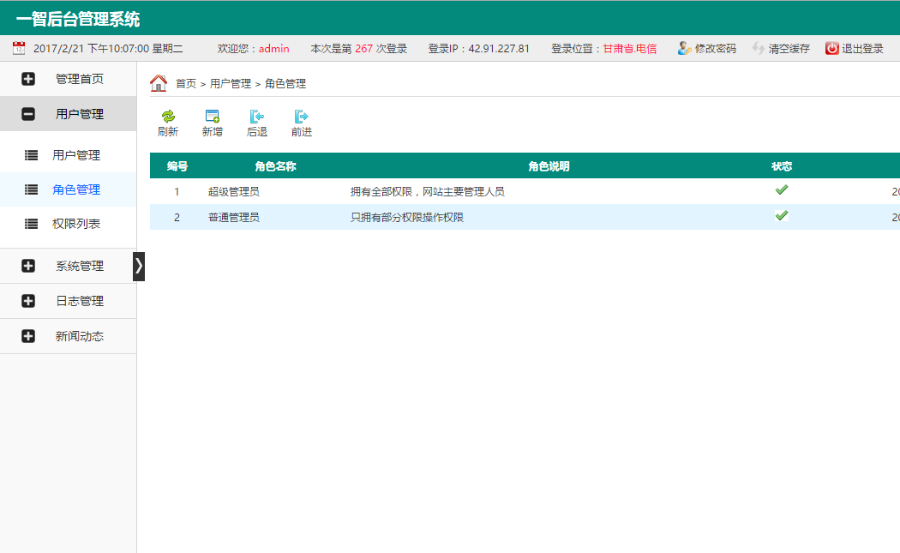
Task: Click 用户管理 breadcrumb link
Action: [231, 84]
